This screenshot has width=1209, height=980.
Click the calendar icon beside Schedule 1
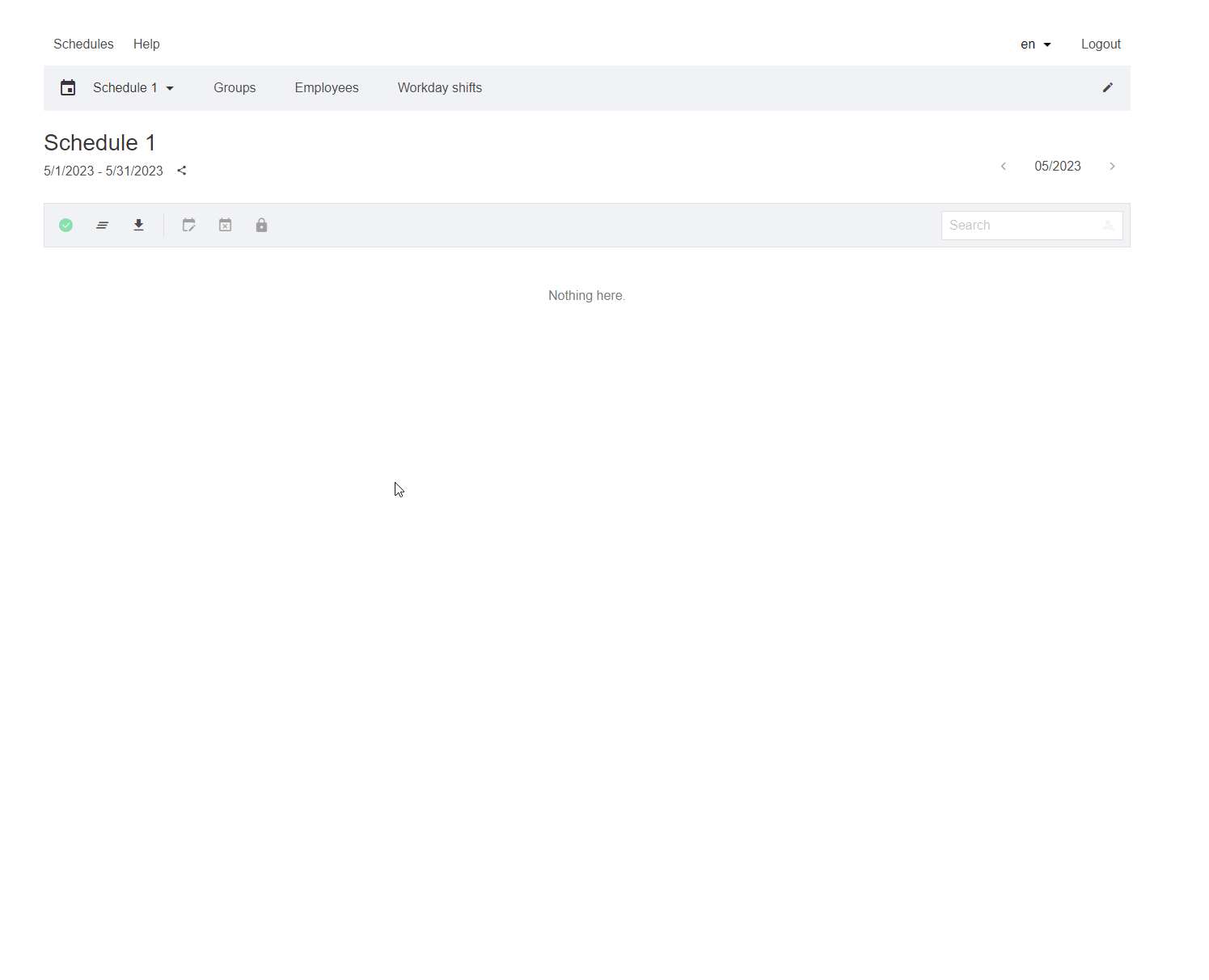point(68,88)
